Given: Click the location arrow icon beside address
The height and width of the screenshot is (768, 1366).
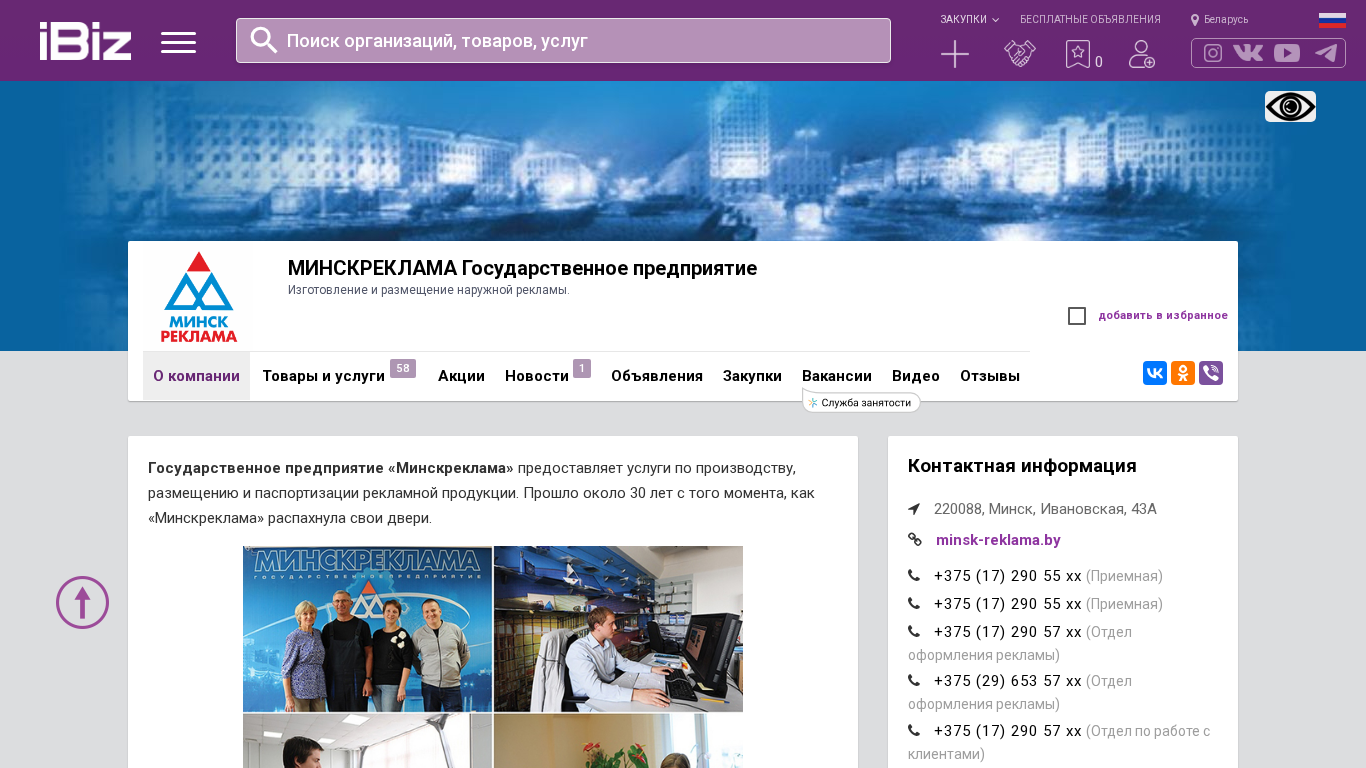Looking at the screenshot, I should coord(914,509).
